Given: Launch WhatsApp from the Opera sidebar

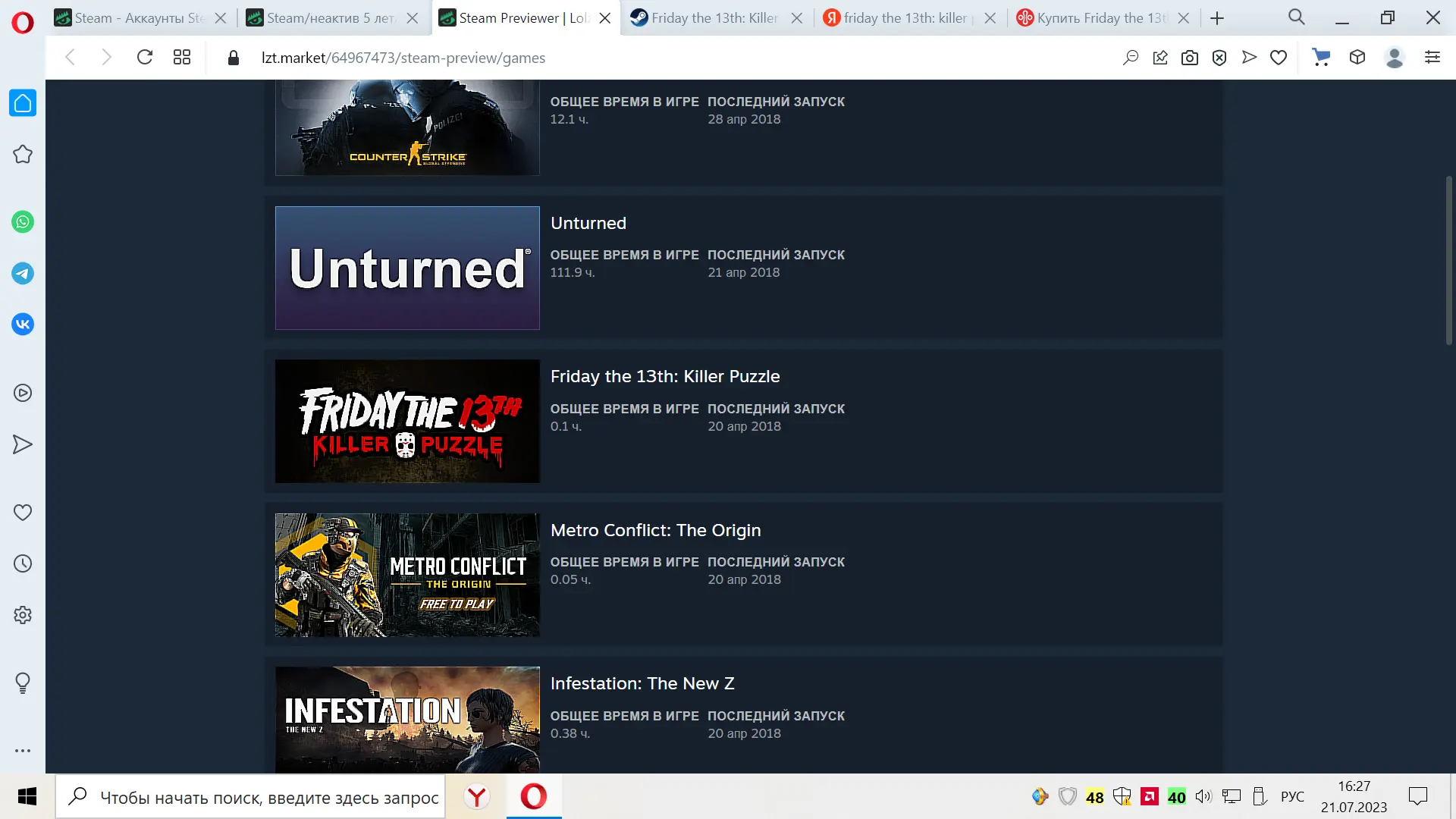Looking at the screenshot, I should (x=23, y=222).
